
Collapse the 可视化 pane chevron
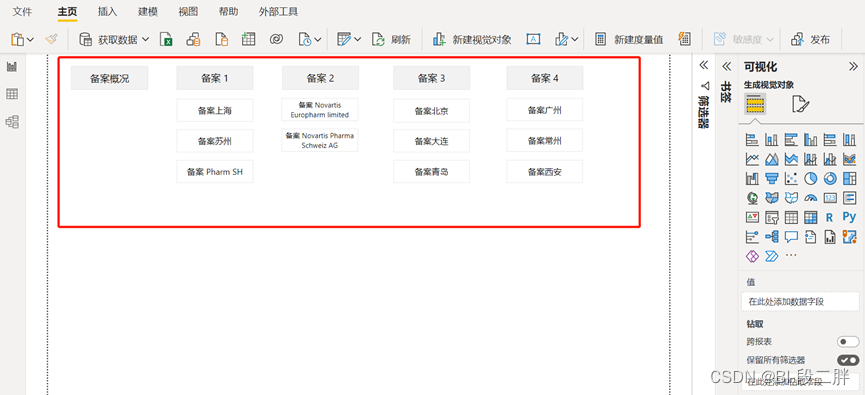(x=852, y=66)
